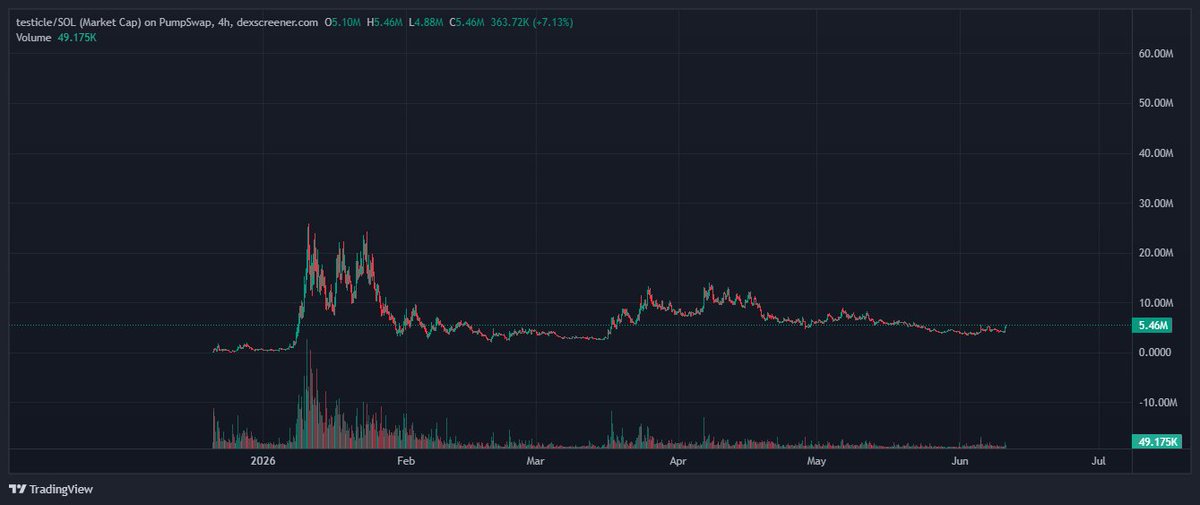Click the 0.0000 price axis label
1200x505 pixels.
[1155, 352]
